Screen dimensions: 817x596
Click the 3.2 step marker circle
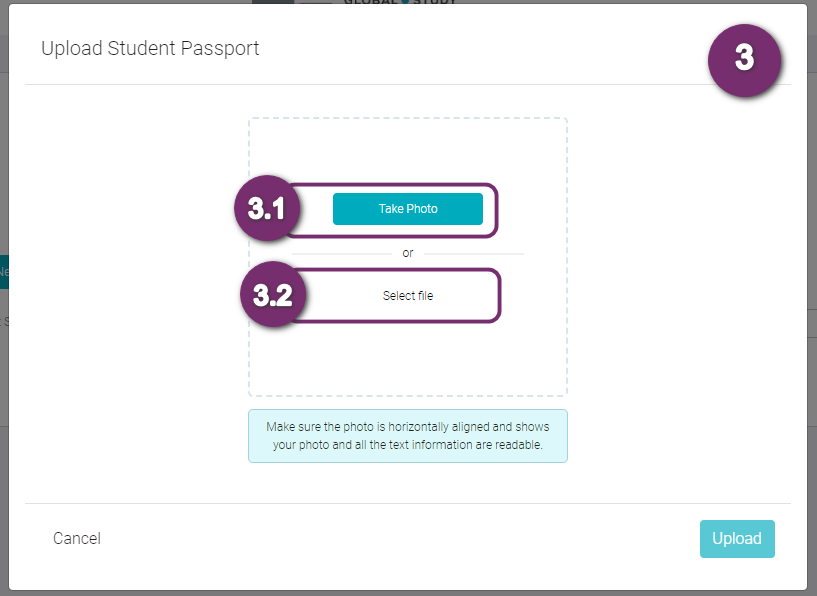273,294
